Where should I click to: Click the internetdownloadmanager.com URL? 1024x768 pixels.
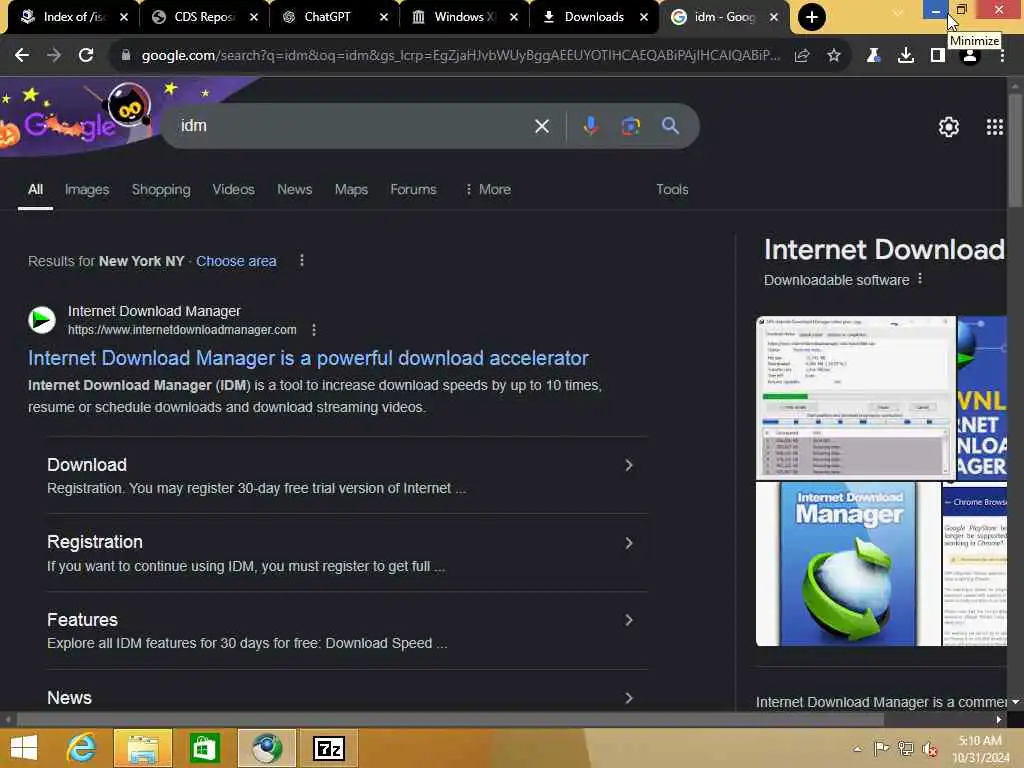(x=182, y=330)
